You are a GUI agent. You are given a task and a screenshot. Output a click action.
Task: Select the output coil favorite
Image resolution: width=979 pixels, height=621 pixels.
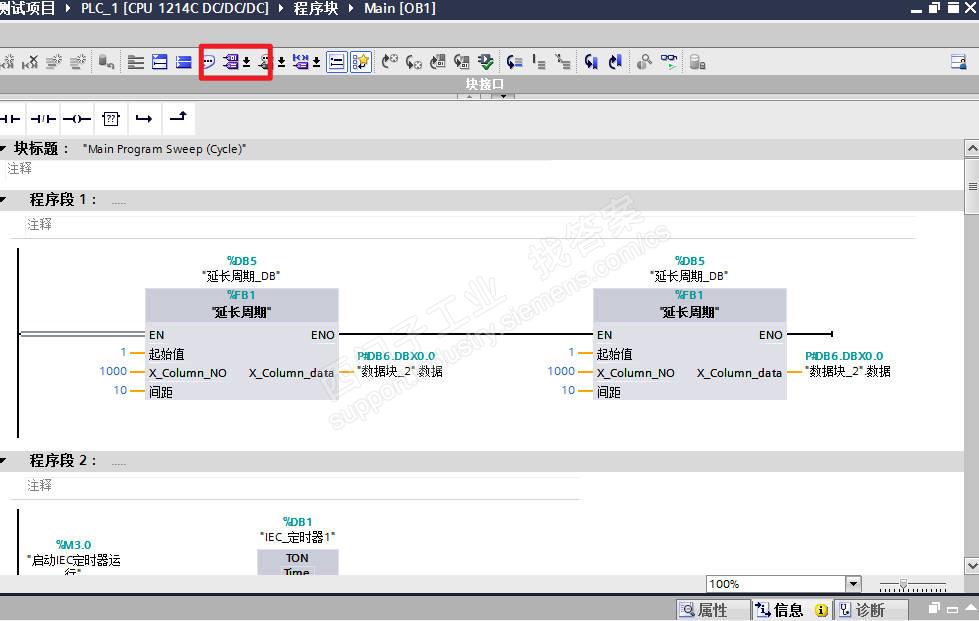[77, 119]
